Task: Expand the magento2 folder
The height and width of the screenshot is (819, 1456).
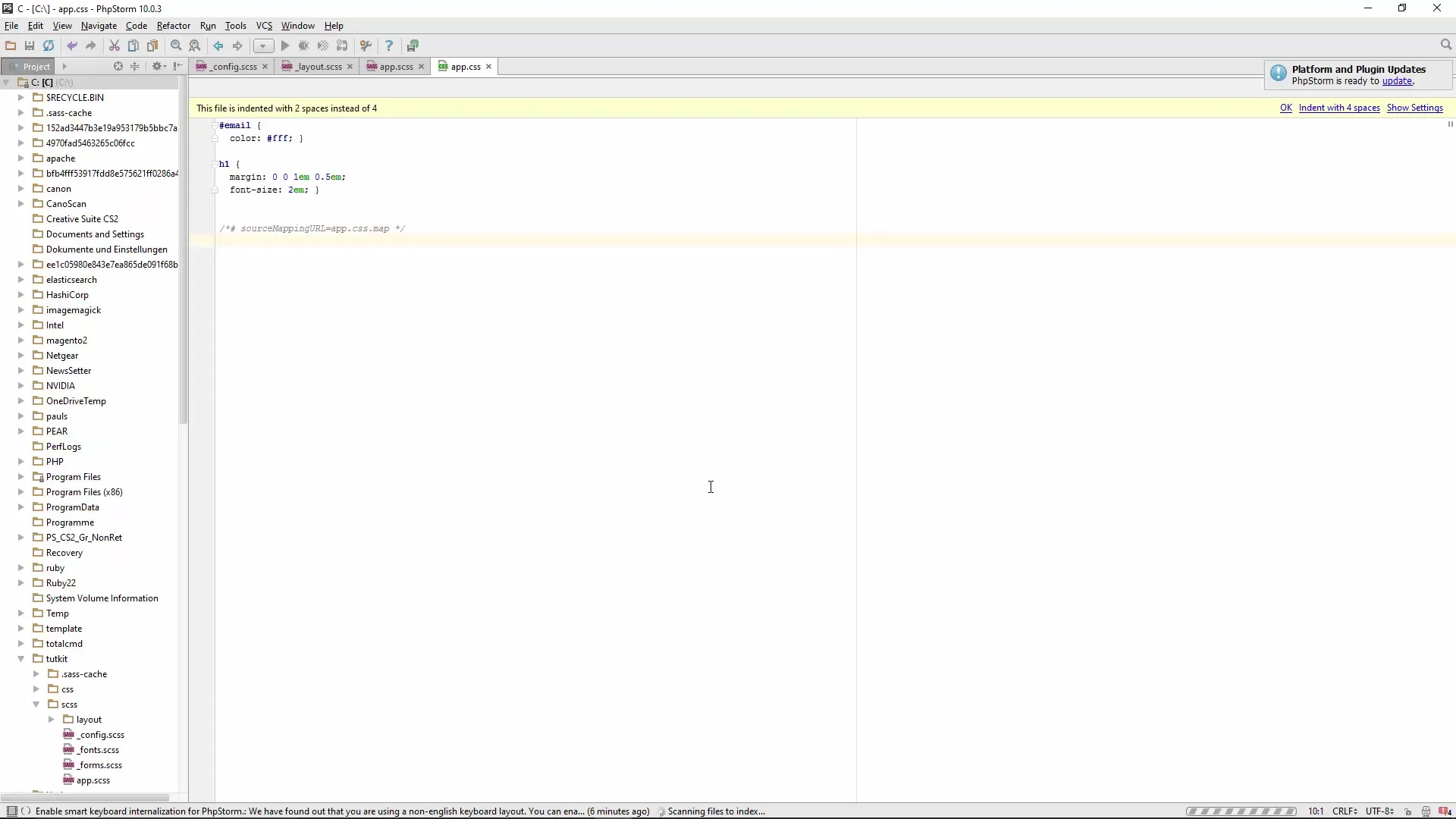Action: tap(21, 340)
